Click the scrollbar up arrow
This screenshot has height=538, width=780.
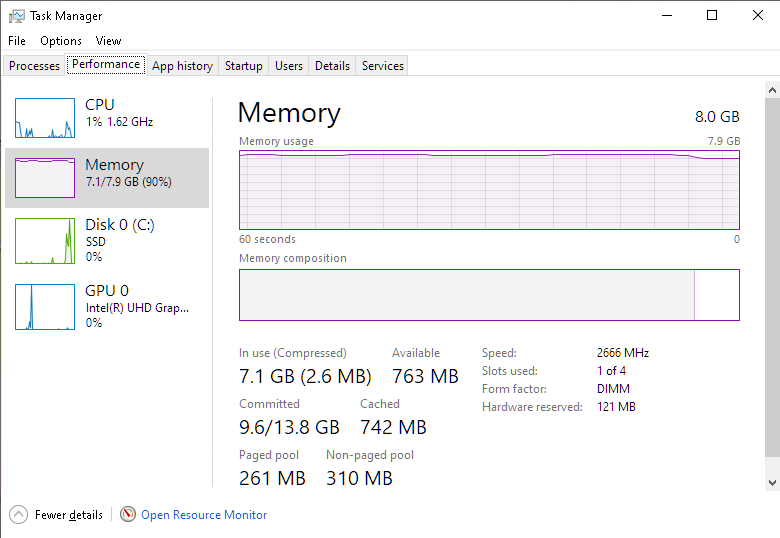[x=772, y=90]
